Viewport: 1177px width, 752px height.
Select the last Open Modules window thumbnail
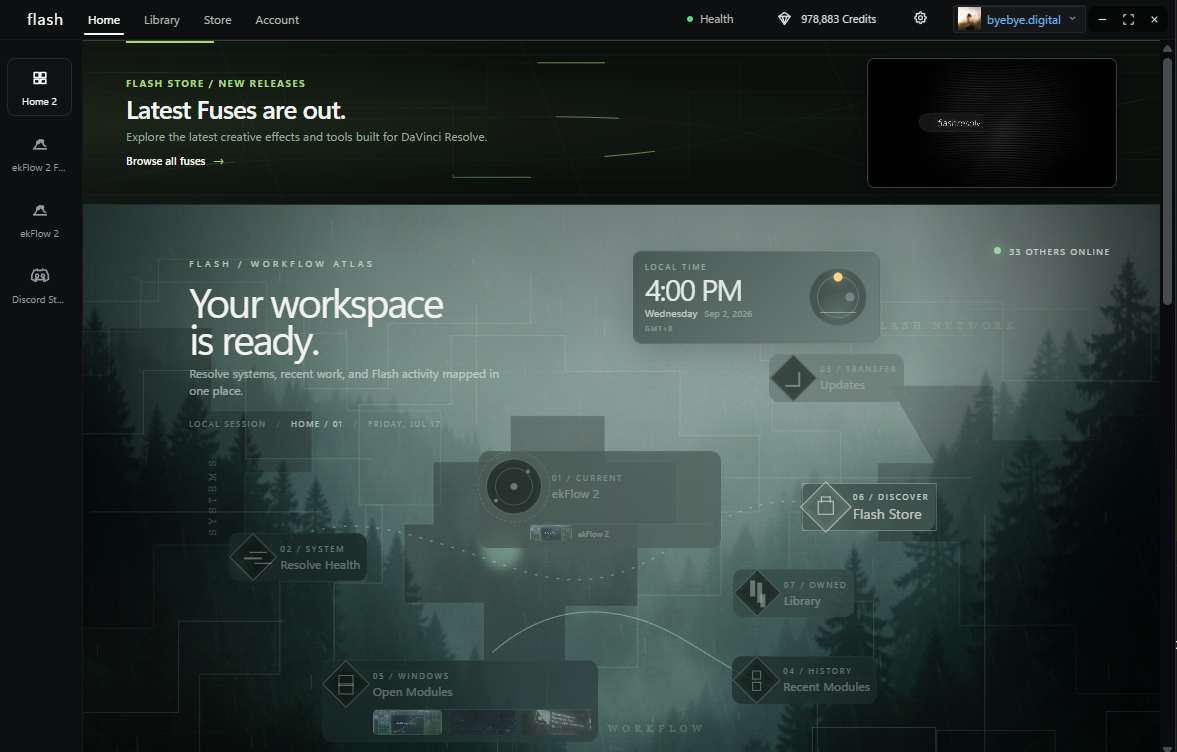pyautogui.click(x=556, y=723)
